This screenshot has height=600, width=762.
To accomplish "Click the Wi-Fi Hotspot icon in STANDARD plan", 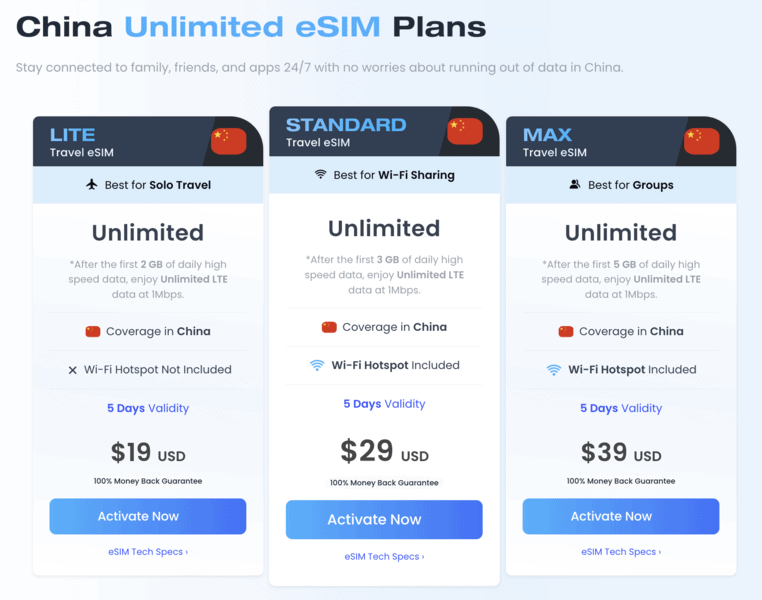I will [317, 366].
